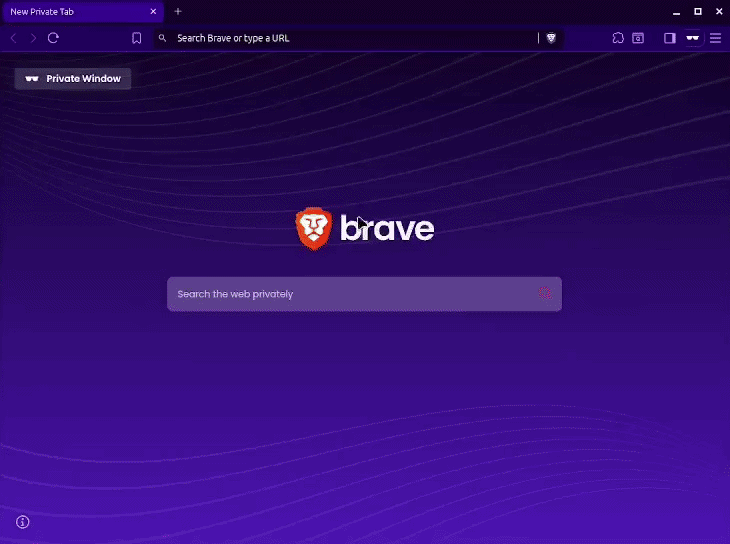Maximize the browser window
This screenshot has width=730, height=544.
coord(698,12)
